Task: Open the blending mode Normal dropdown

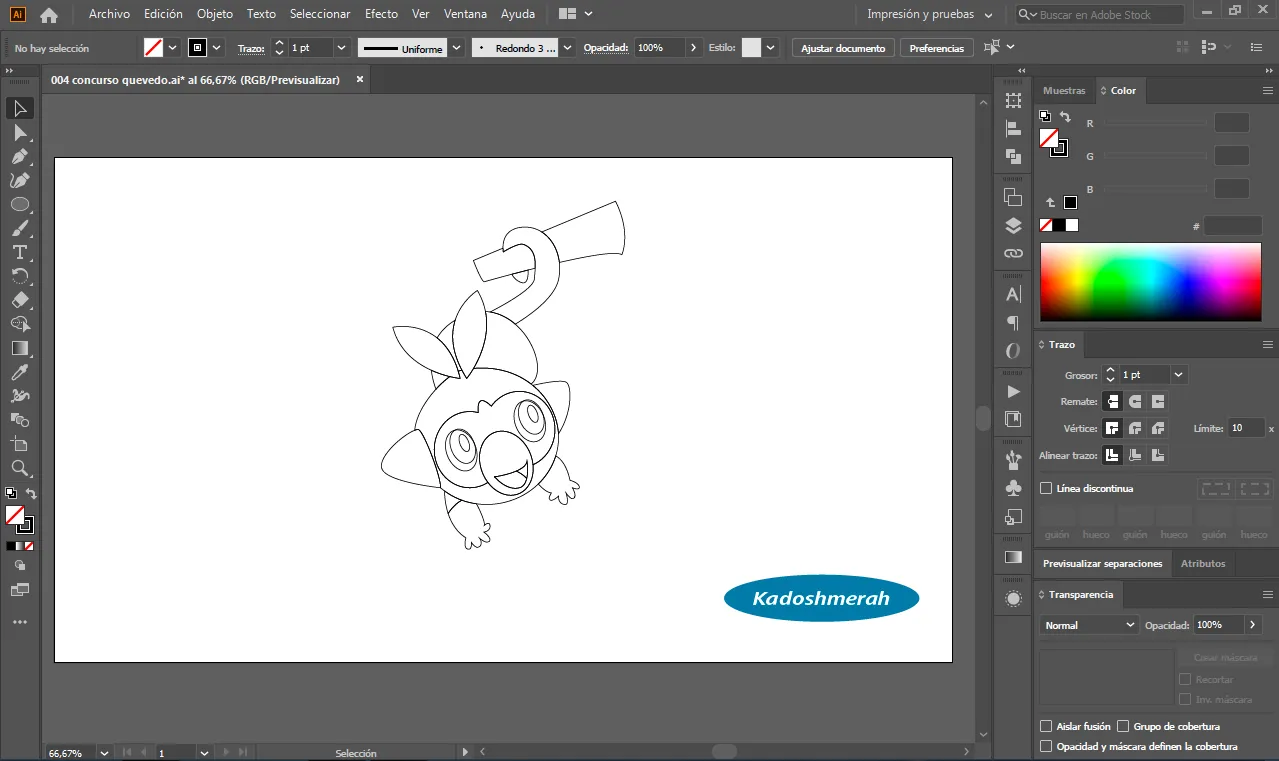Action: click(1089, 625)
